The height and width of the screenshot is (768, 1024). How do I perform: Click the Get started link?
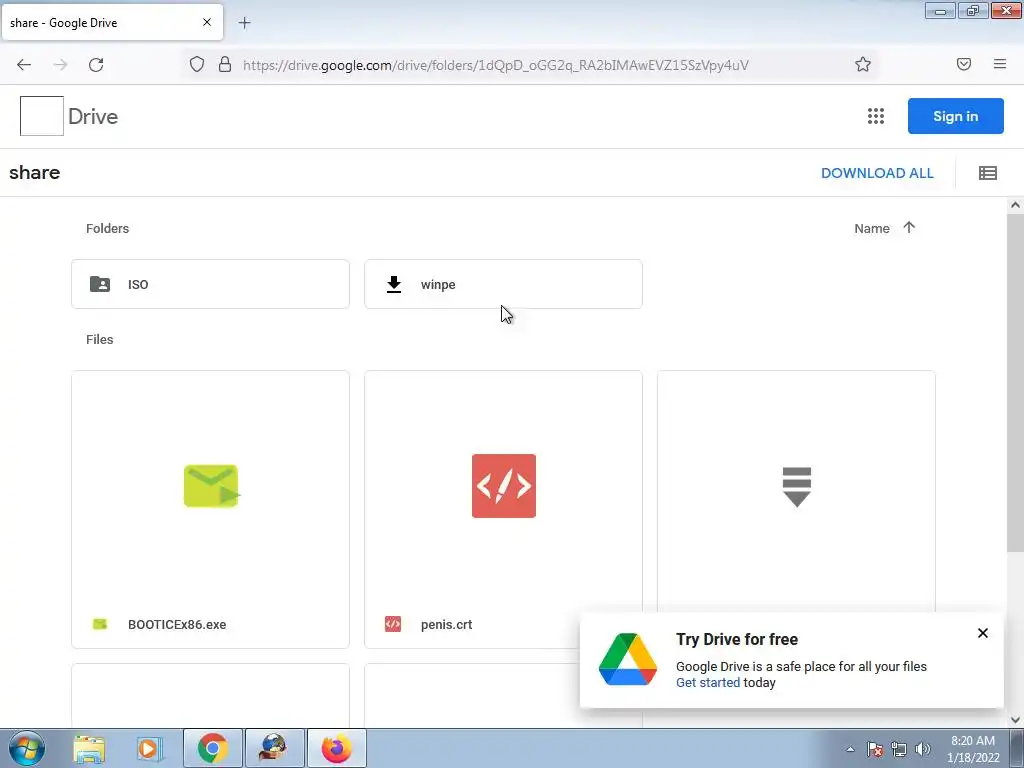[x=707, y=682]
